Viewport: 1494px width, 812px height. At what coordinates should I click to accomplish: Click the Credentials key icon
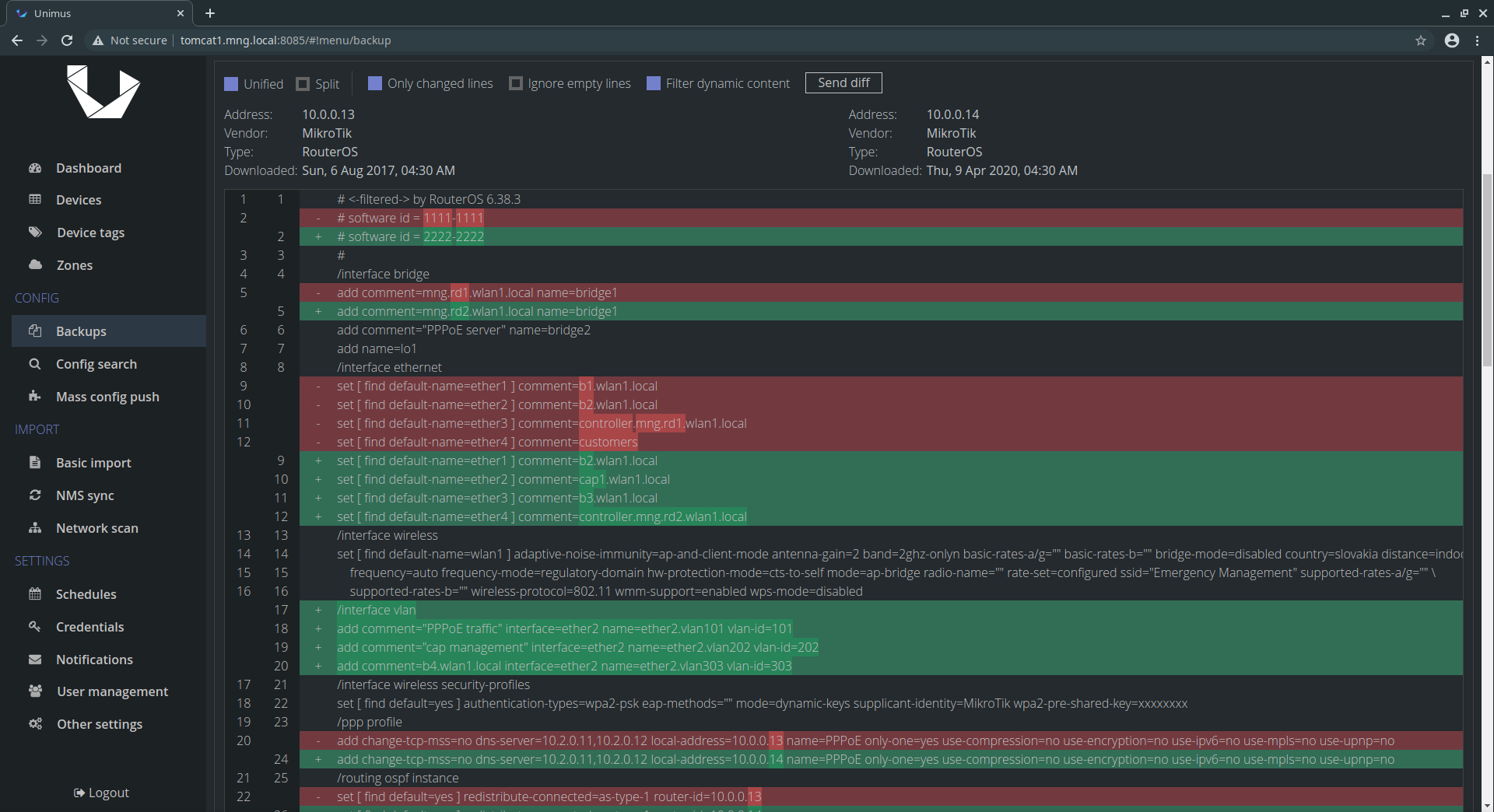tap(35, 627)
